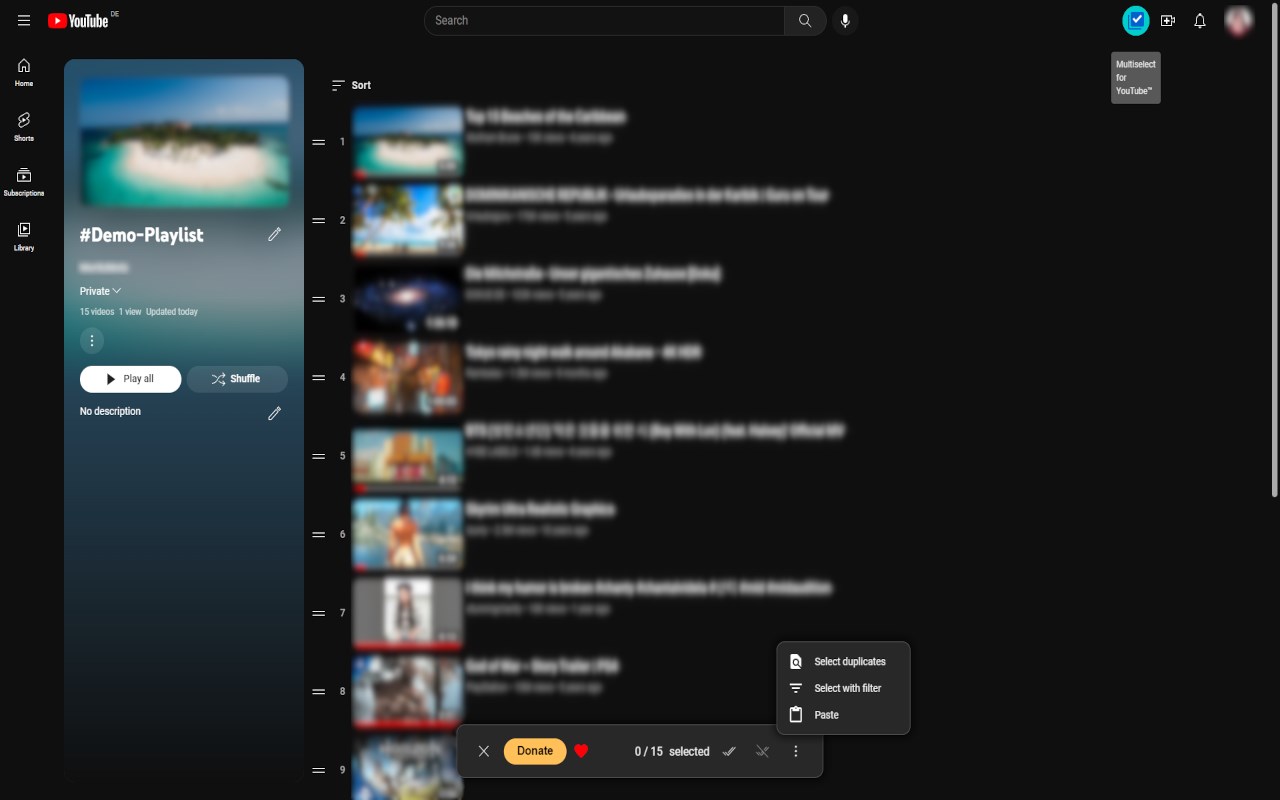This screenshot has width=1280, height=800.
Task: Click the Multiselect for YouTube extension icon
Action: click(x=1136, y=20)
